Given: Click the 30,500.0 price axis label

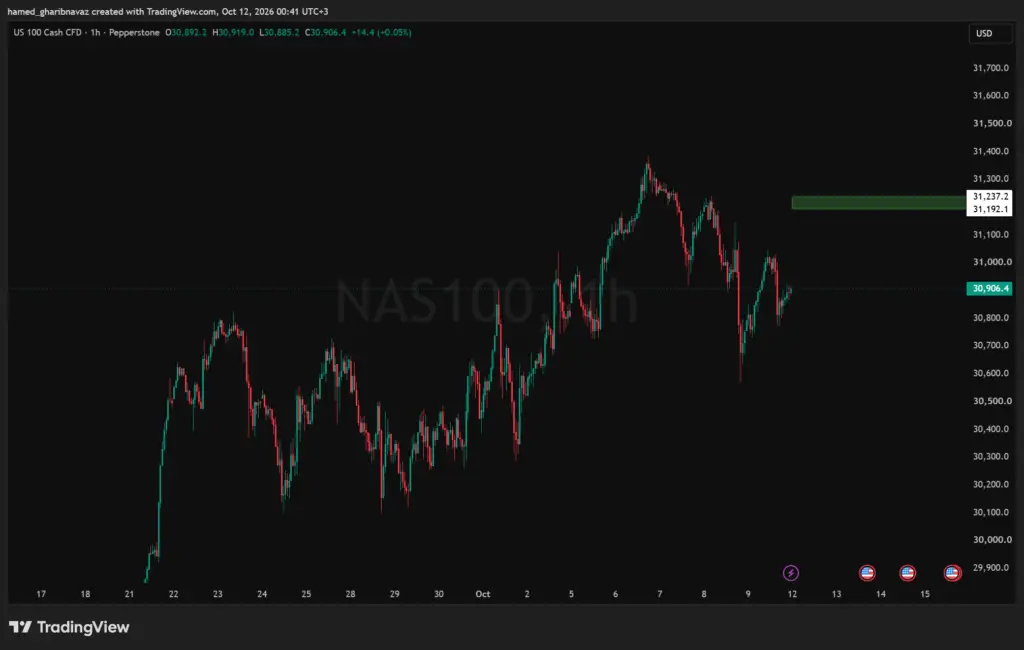Looking at the screenshot, I should click(992, 401).
